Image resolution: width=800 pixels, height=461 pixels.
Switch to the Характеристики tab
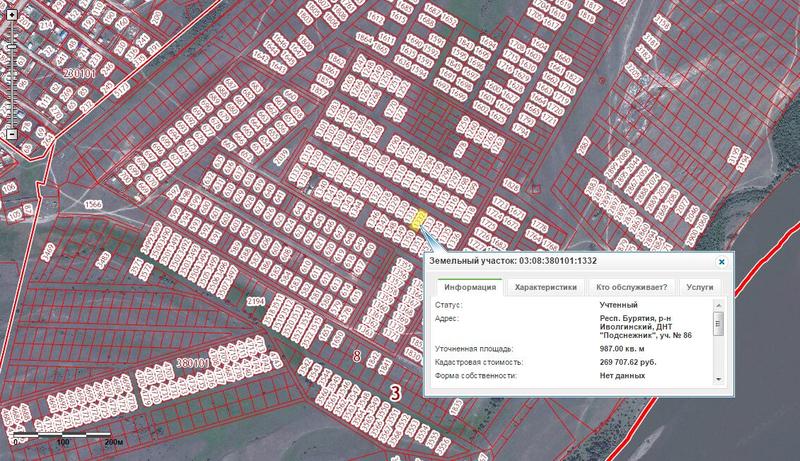click(546, 287)
